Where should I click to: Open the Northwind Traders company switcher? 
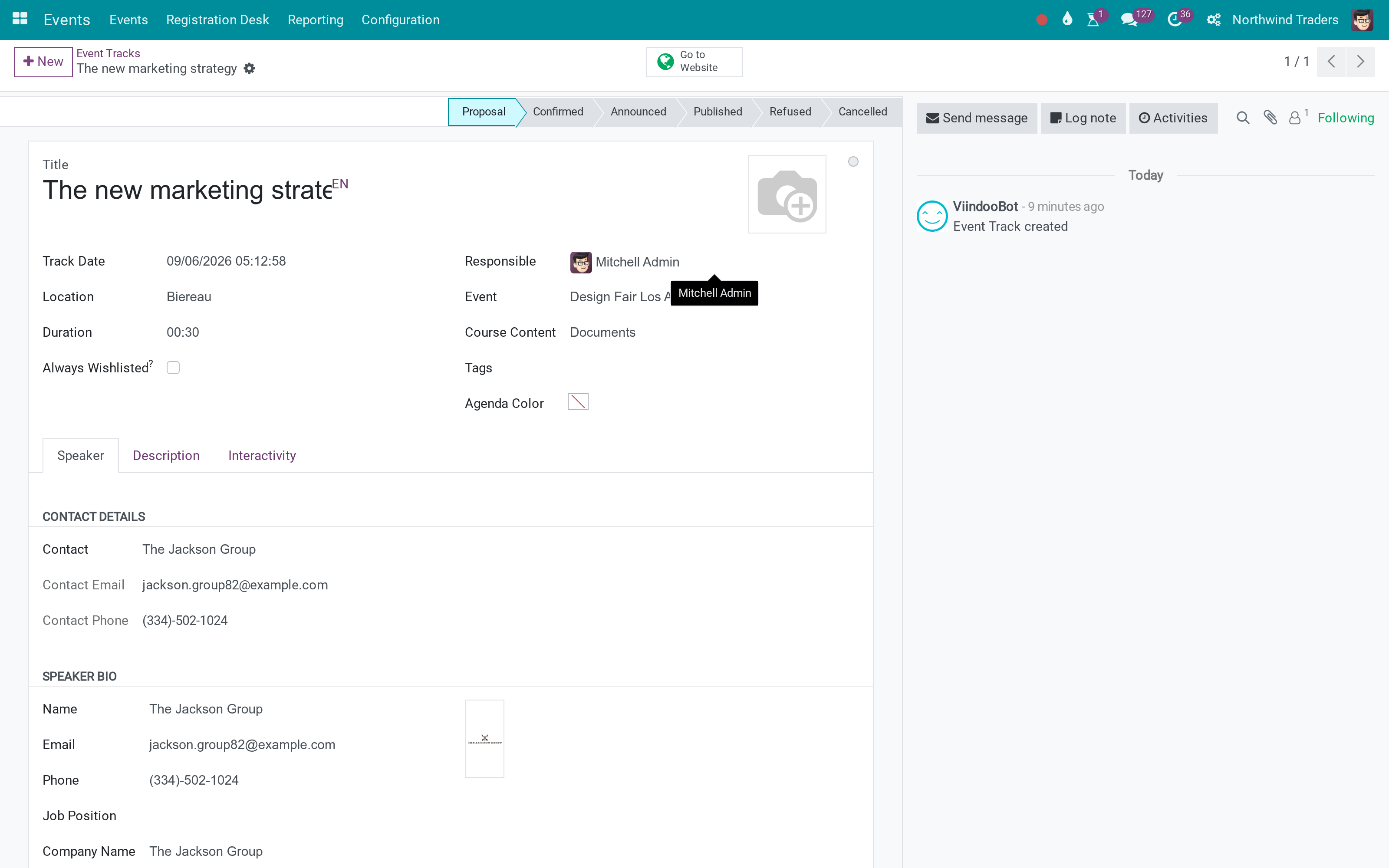click(x=1284, y=20)
